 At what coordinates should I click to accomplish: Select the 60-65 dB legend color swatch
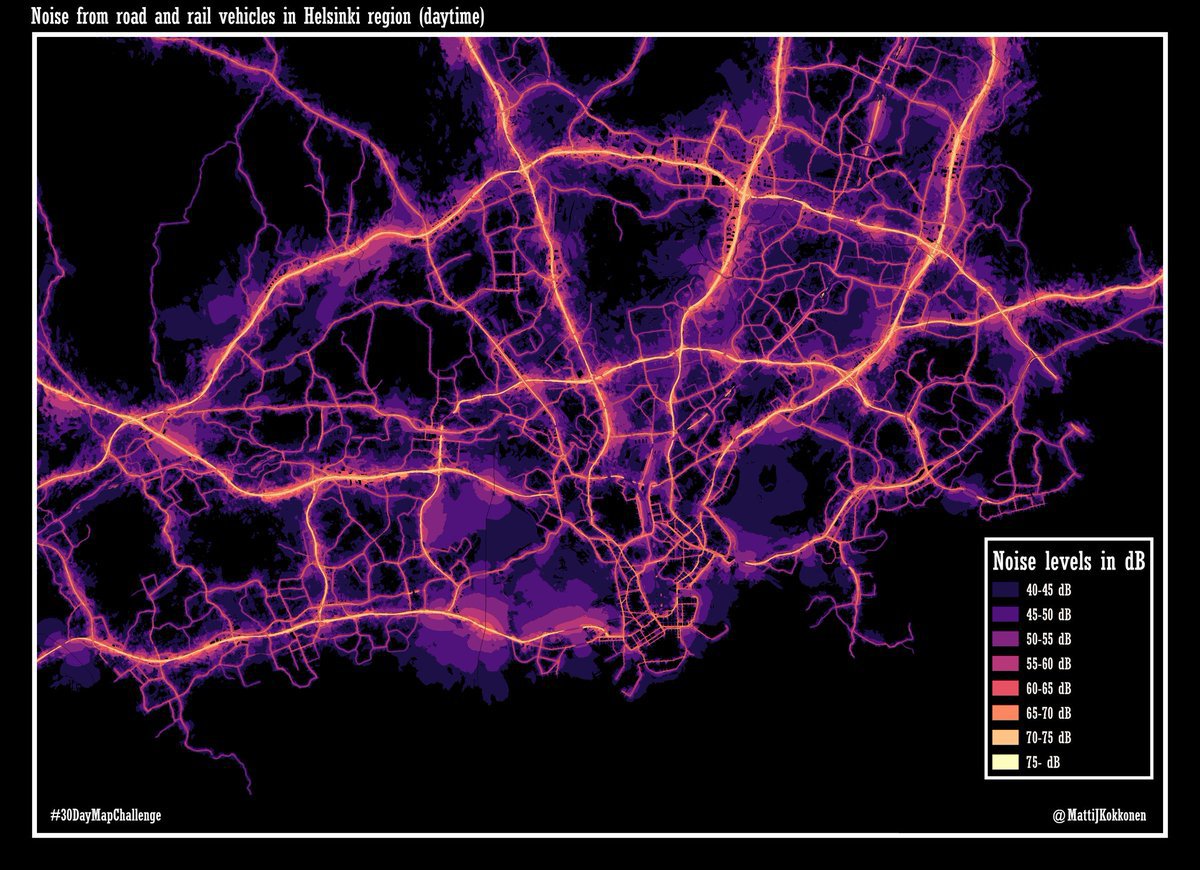(x=1006, y=689)
